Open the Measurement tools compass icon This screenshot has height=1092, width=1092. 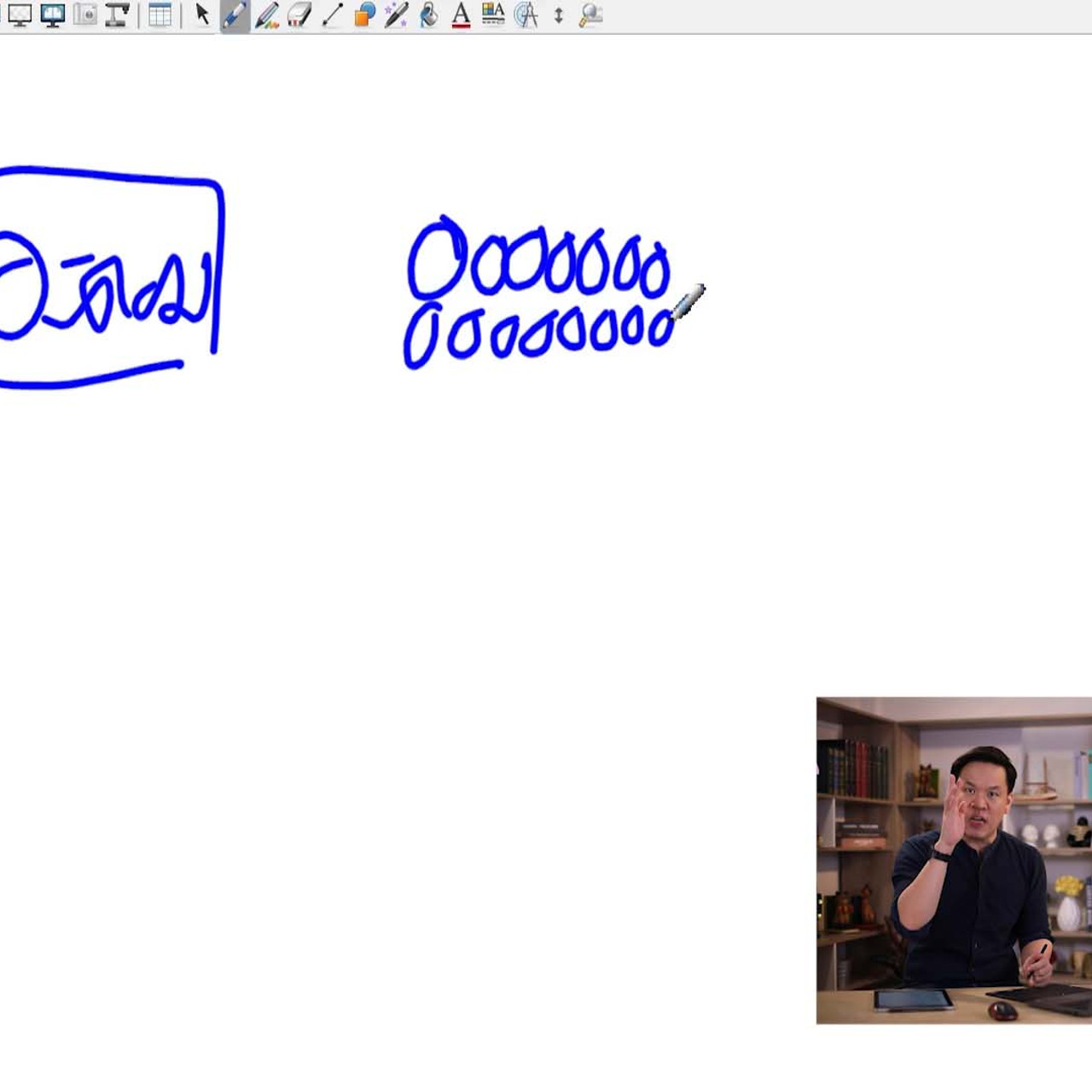[526, 15]
